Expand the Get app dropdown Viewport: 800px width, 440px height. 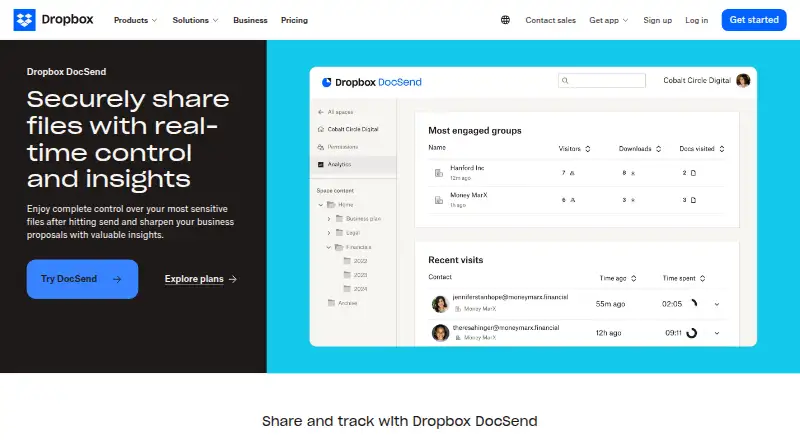pyautogui.click(x=609, y=20)
